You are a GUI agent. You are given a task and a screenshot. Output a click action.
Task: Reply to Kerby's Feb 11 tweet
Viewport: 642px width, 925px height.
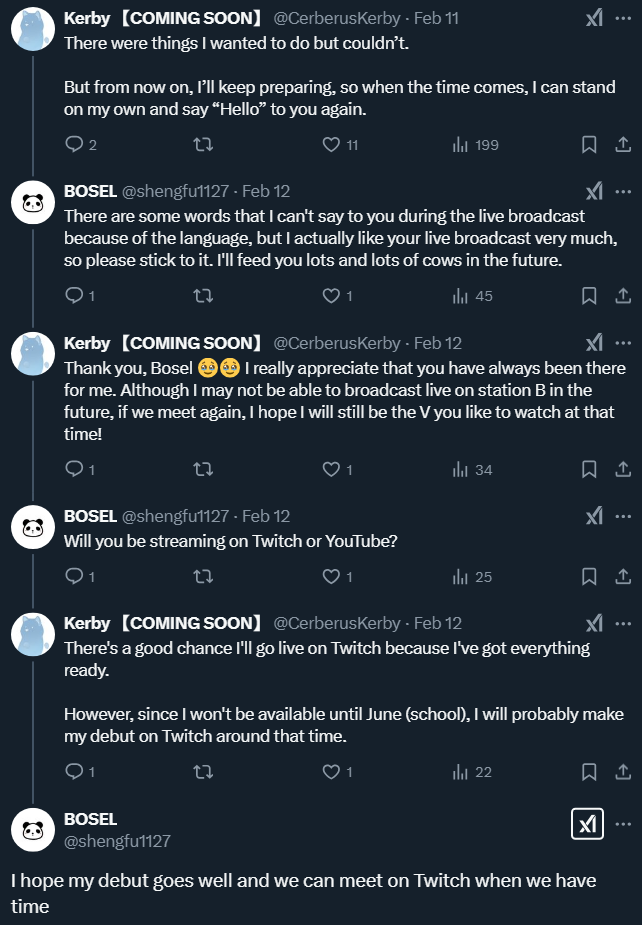(x=74, y=145)
